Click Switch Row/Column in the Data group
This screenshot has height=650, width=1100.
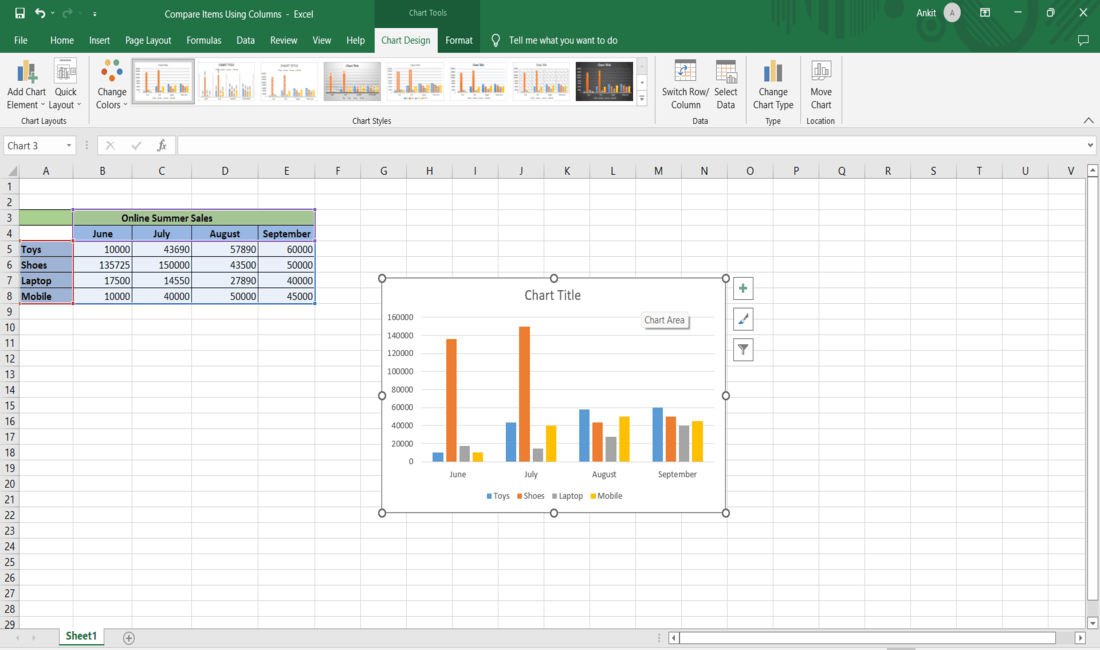coord(685,85)
